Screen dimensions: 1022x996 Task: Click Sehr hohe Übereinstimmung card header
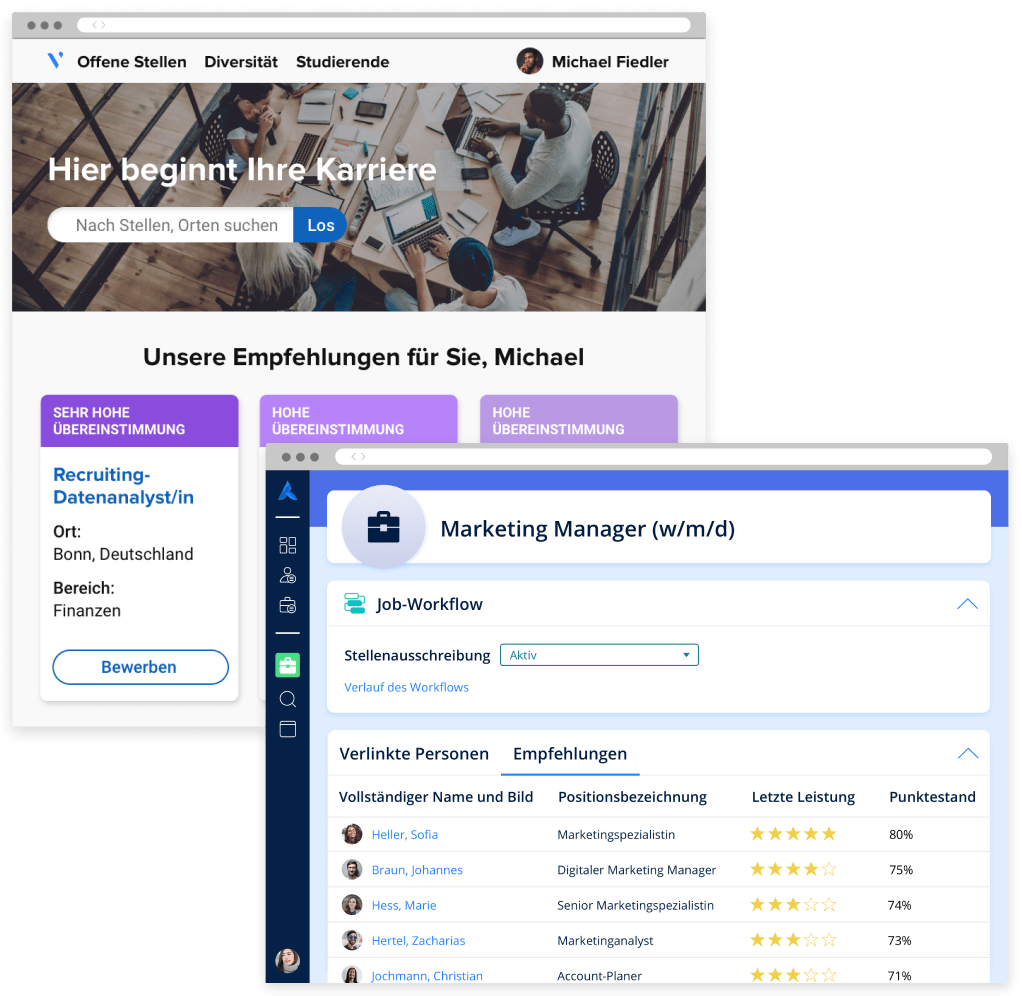pos(139,420)
